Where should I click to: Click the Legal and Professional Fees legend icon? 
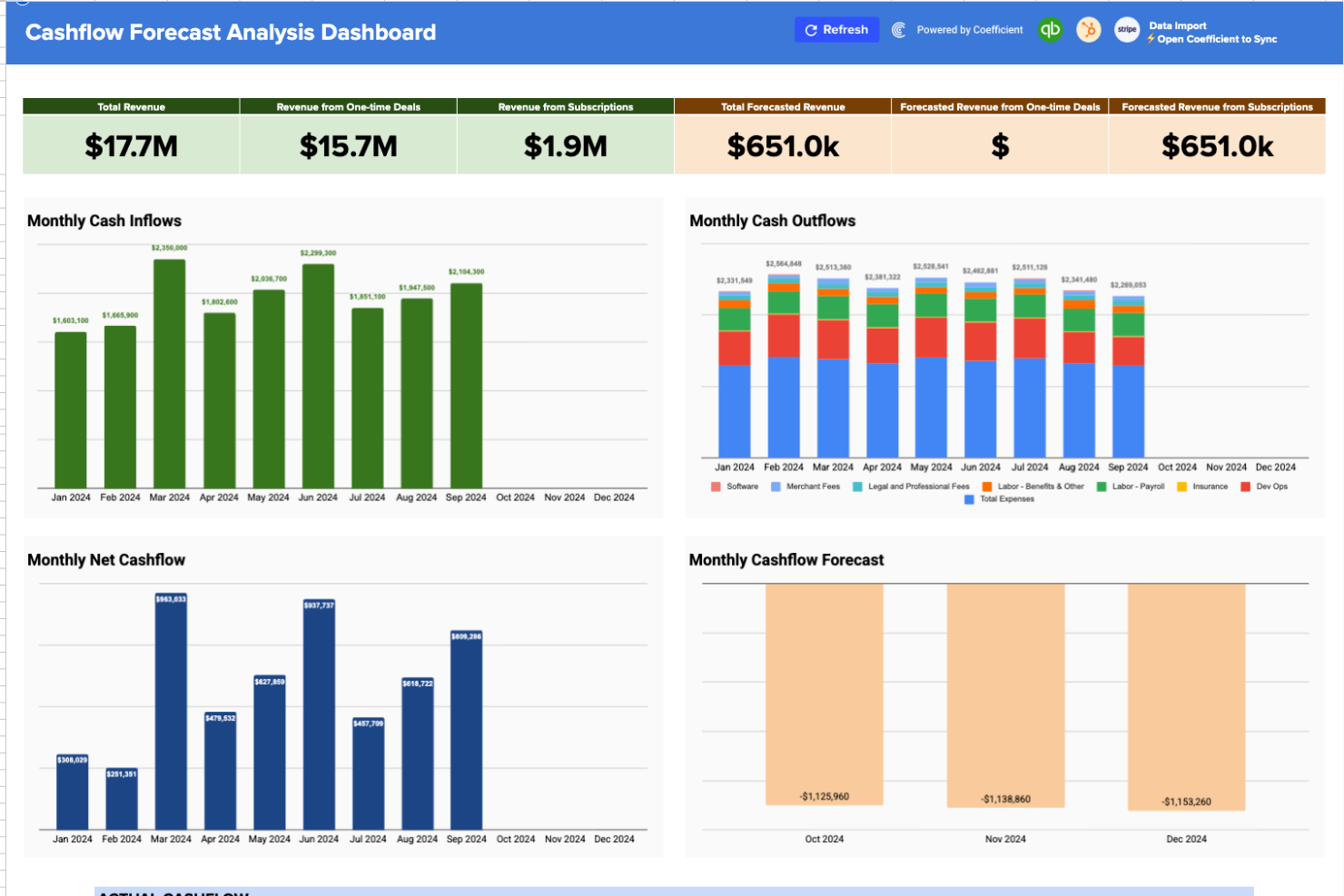pos(856,486)
